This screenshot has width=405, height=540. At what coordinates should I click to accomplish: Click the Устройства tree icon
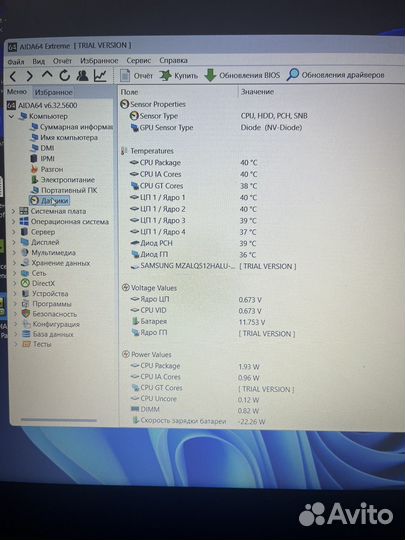[x=25, y=293]
